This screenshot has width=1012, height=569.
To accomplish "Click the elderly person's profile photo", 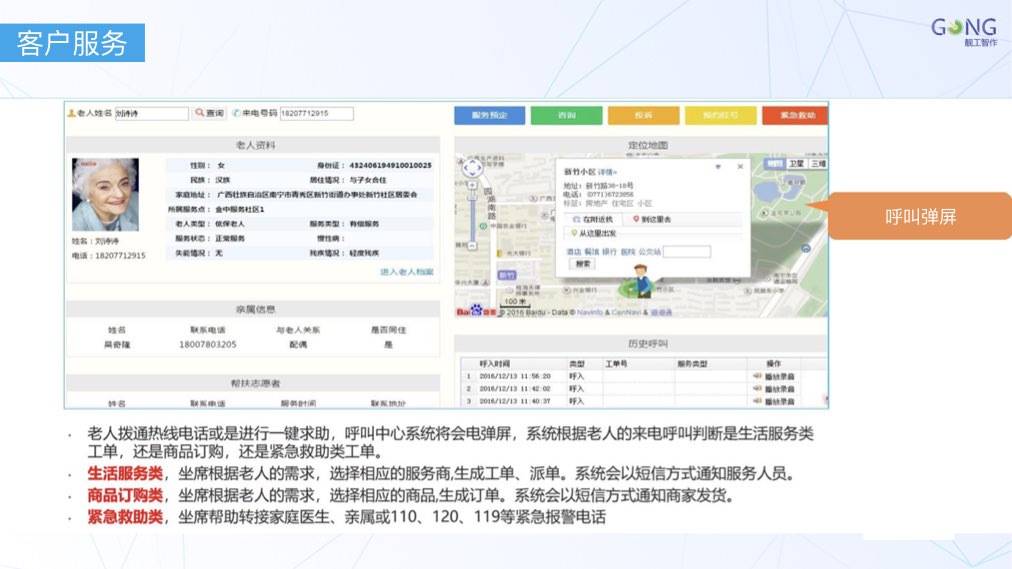I will pos(105,195).
